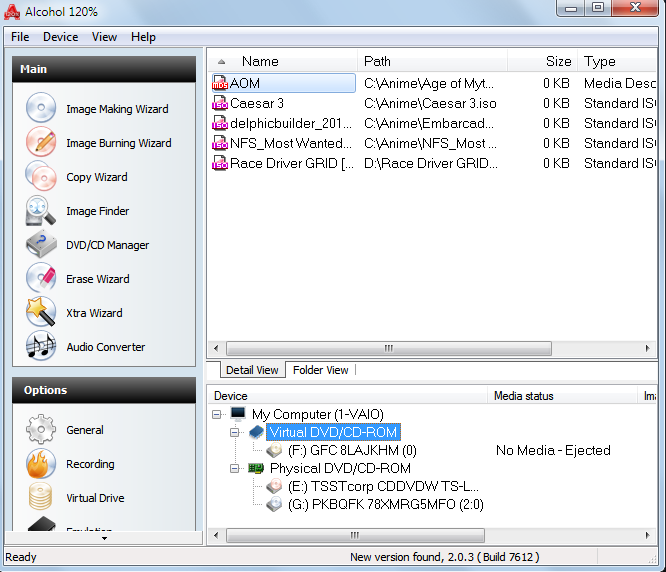Select the Caesar 3 image file
The width and height of the screenshot is (666, 572).
[257, 103]
